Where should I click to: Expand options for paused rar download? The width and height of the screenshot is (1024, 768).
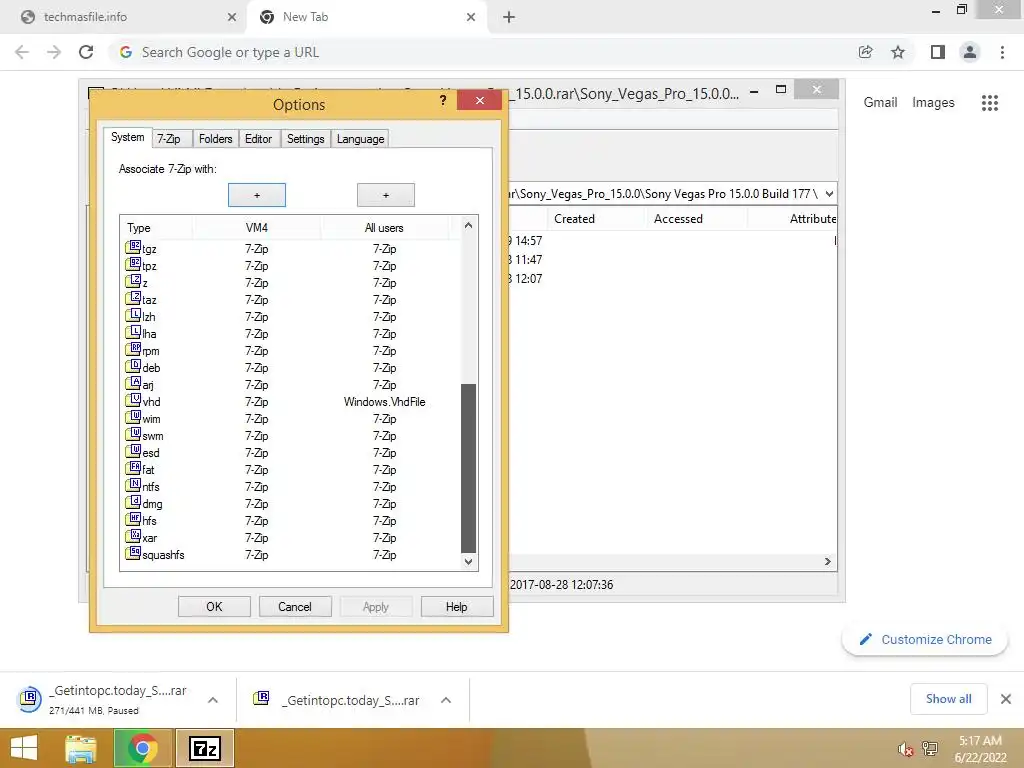coord(213,700)
